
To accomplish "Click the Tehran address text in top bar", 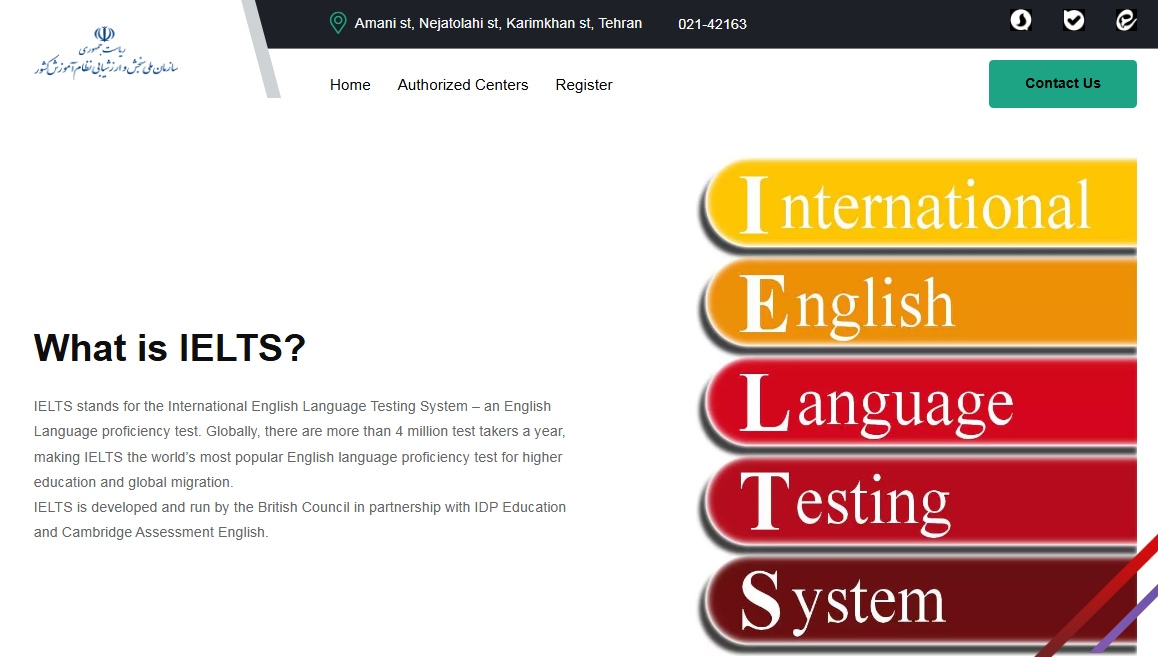I will point(499,24).
